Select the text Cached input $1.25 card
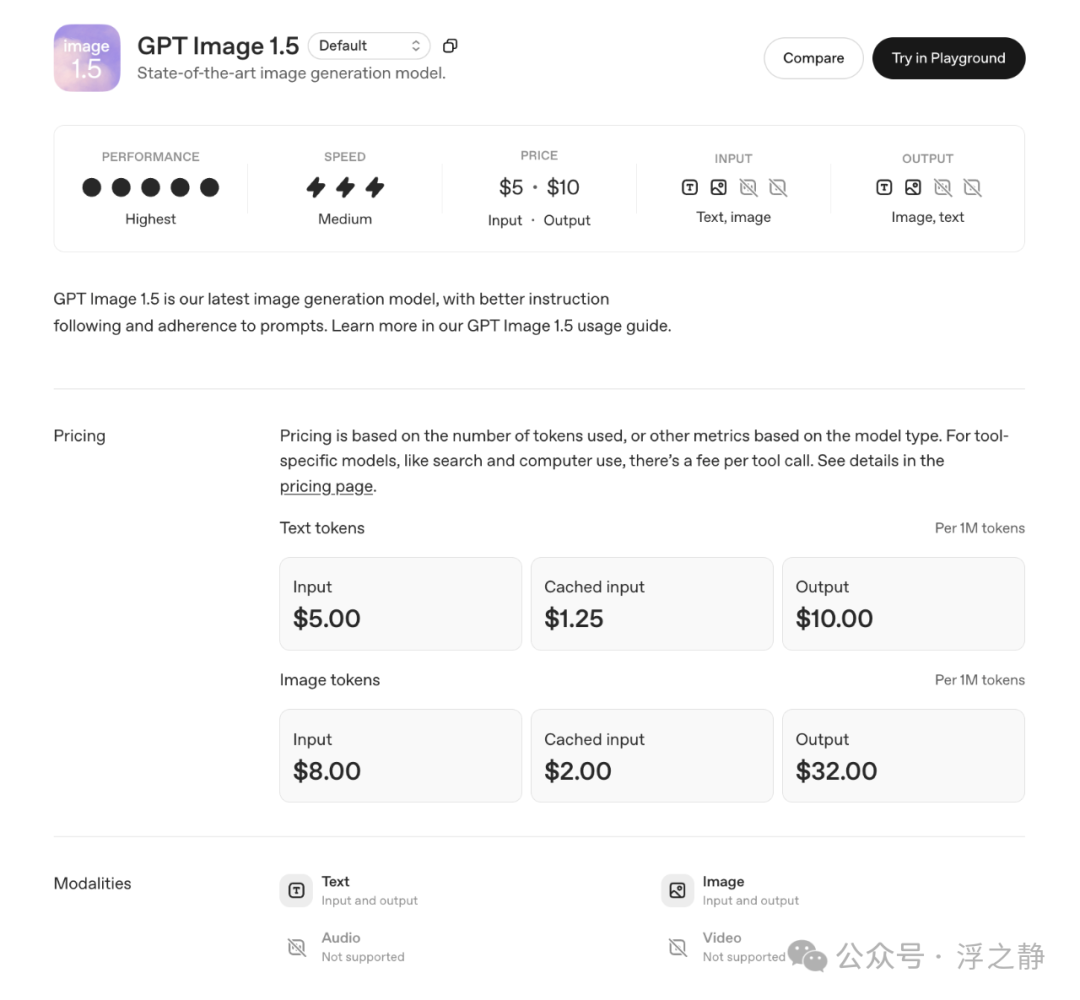1080x1000 pixels. [651, 604]
